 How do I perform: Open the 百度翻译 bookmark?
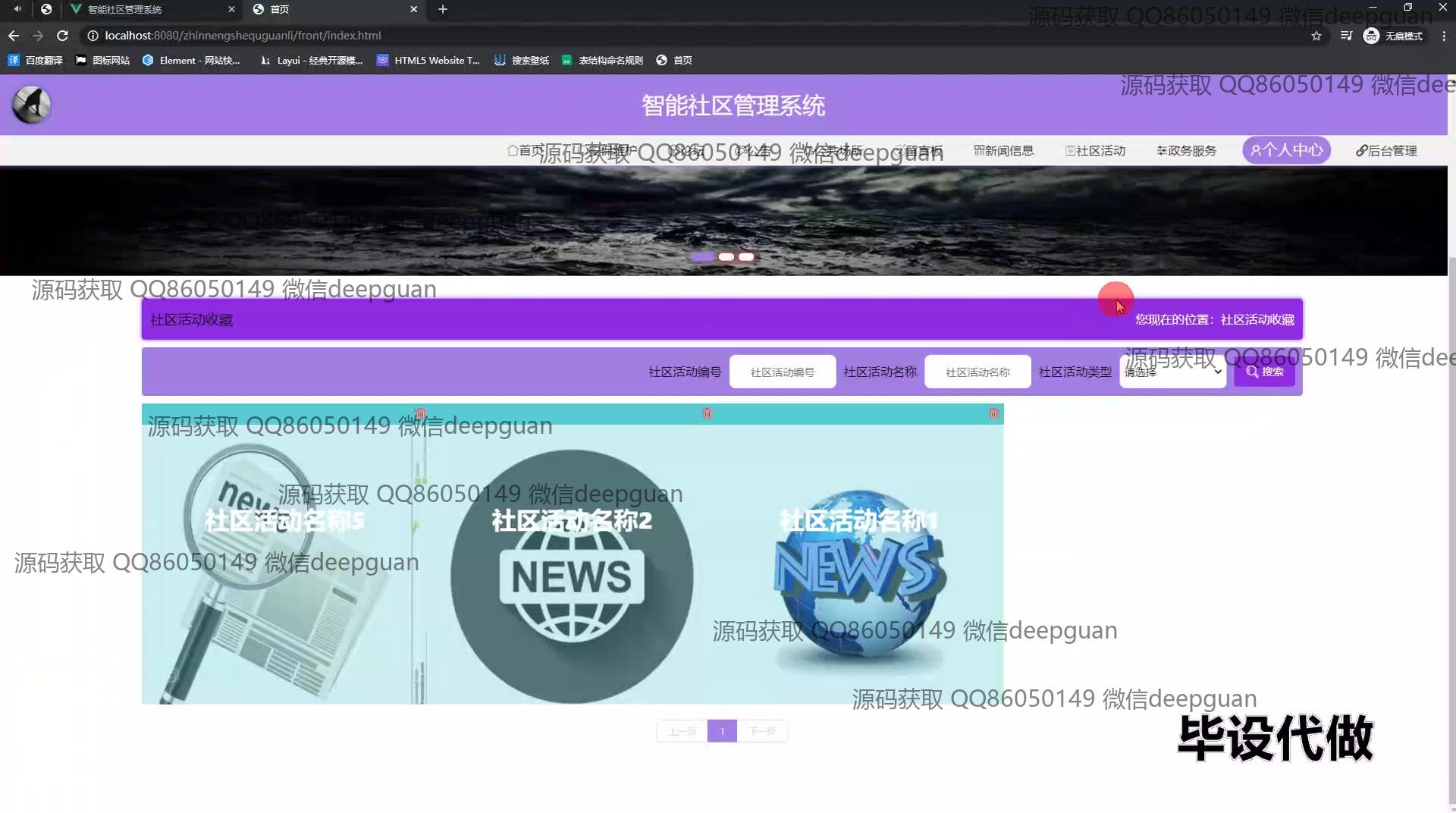point(36,60)
